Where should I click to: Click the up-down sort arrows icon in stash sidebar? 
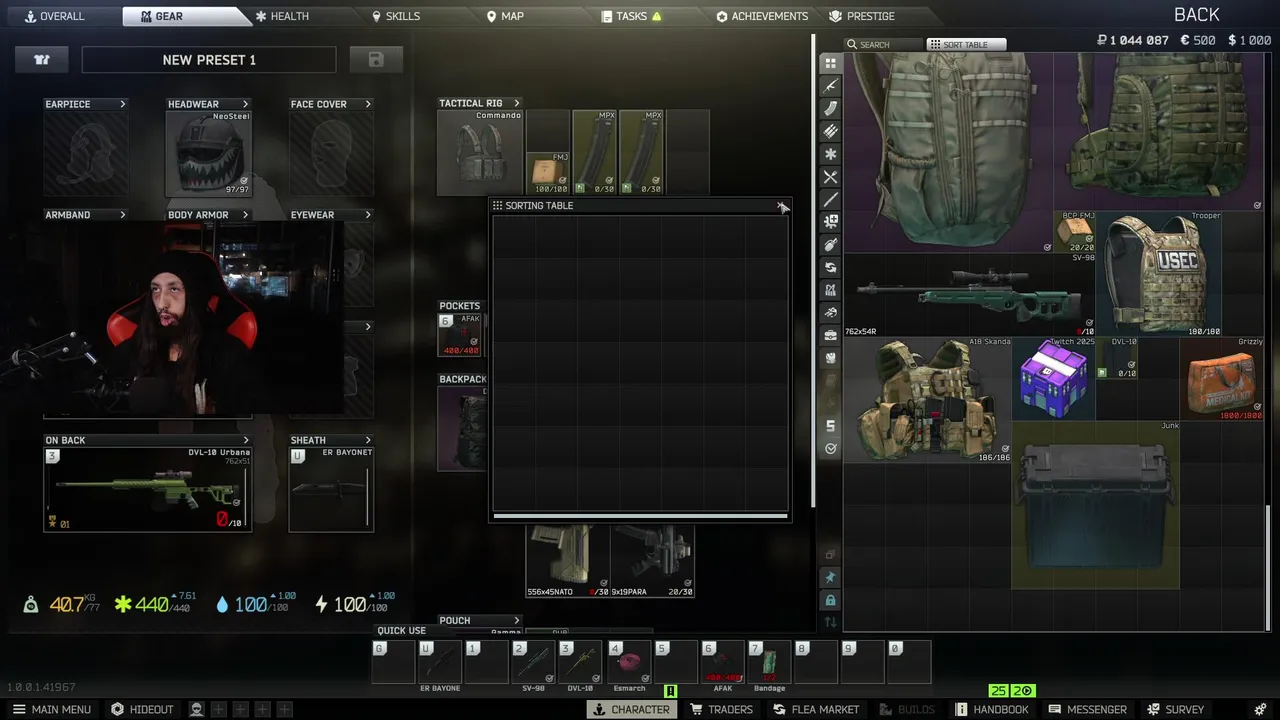830,622
